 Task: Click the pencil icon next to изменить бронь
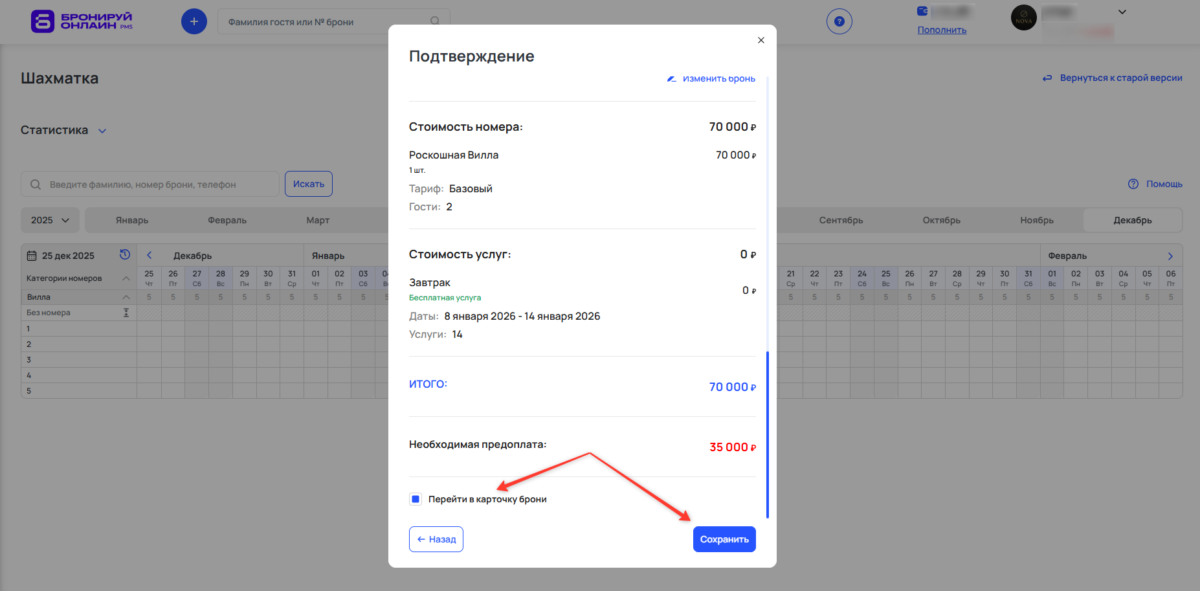[x=669, y=78]
